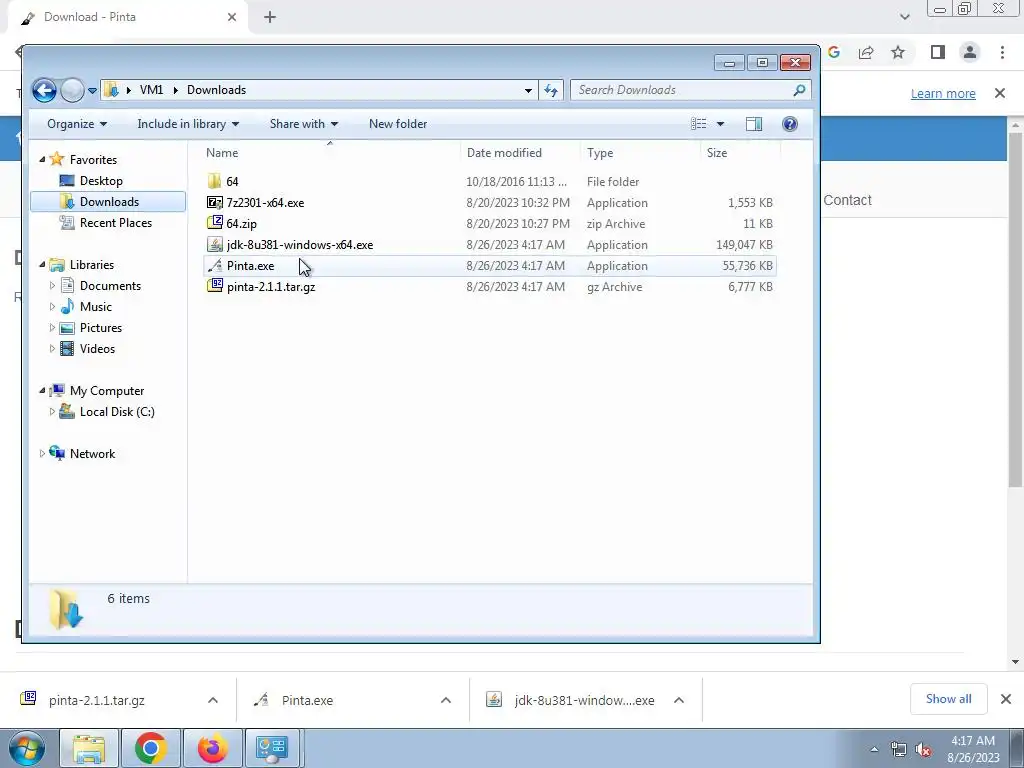Screen dimensions: 1024x768
Task: Select Local Disk (C:)
Action: tap(117, 412)
